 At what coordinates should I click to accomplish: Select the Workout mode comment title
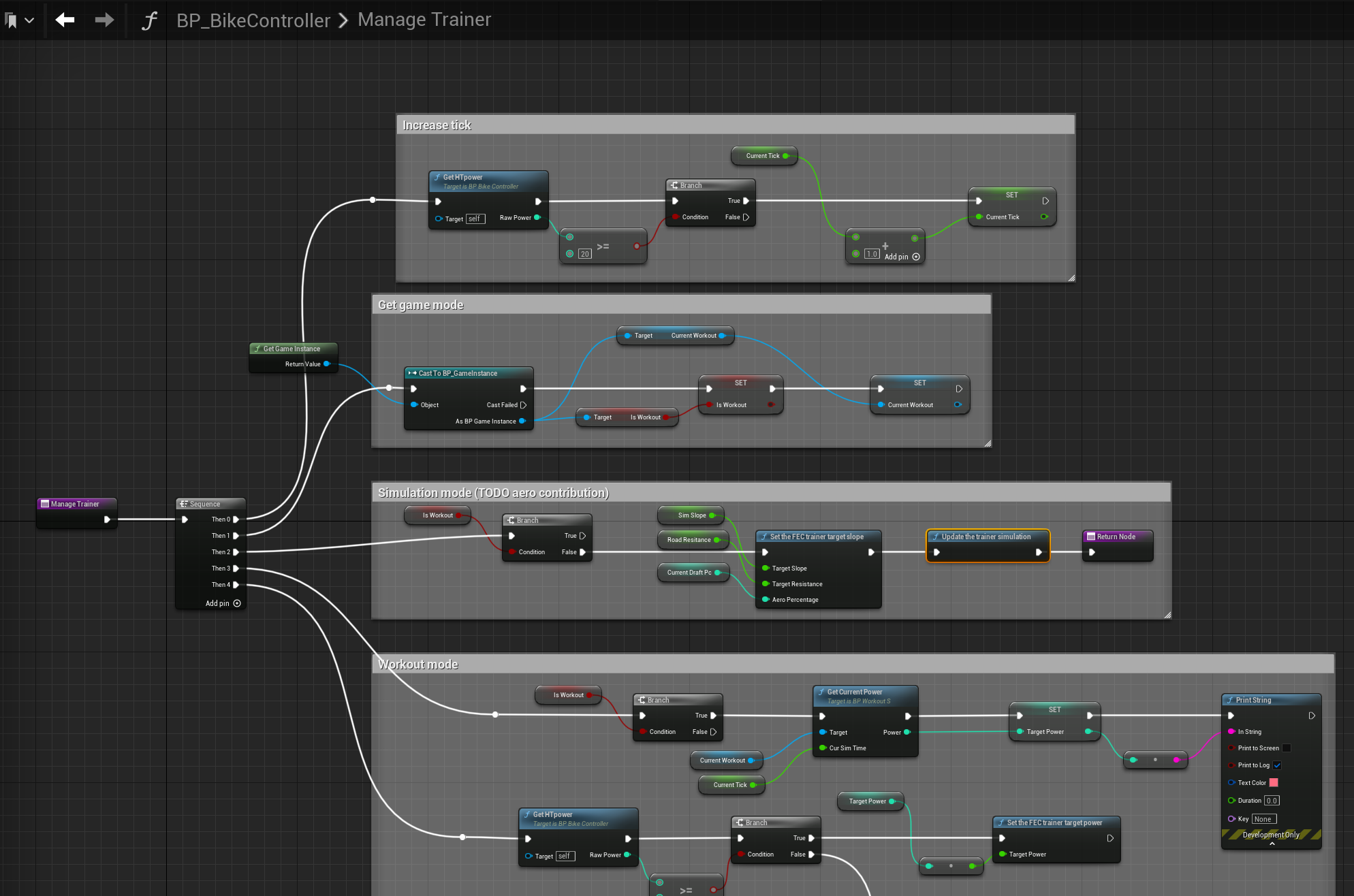(418, 665)
